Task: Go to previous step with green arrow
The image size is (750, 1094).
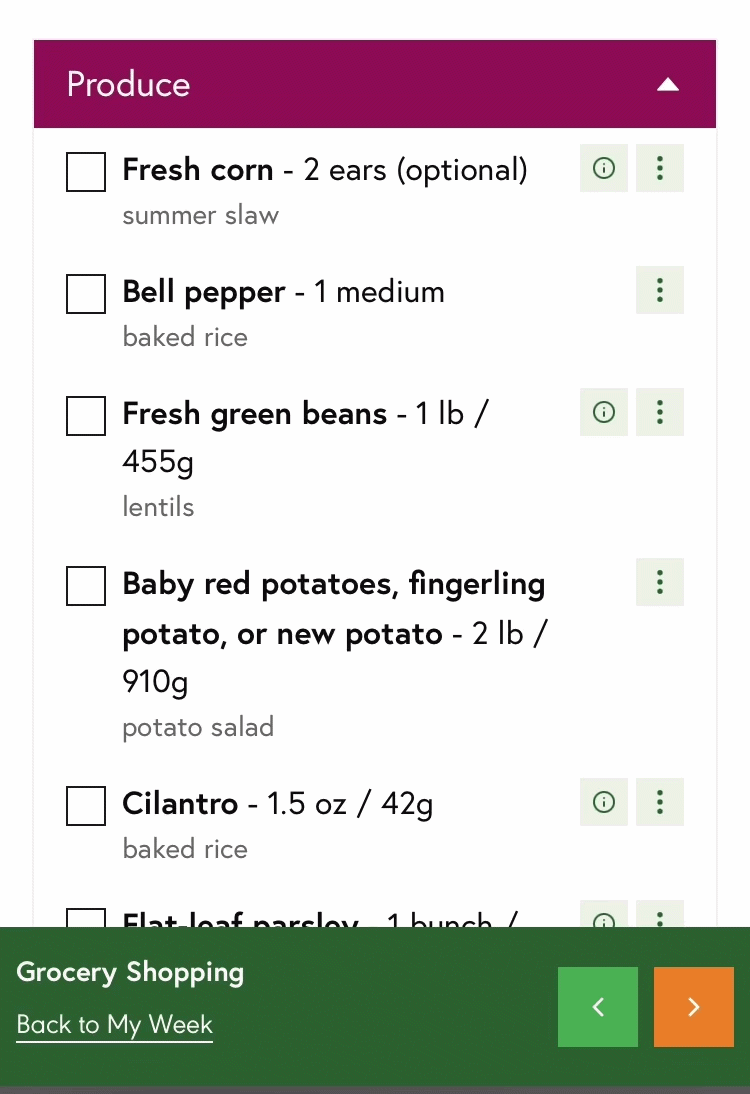Action: pyautogui.click(x=598, y=1007)
